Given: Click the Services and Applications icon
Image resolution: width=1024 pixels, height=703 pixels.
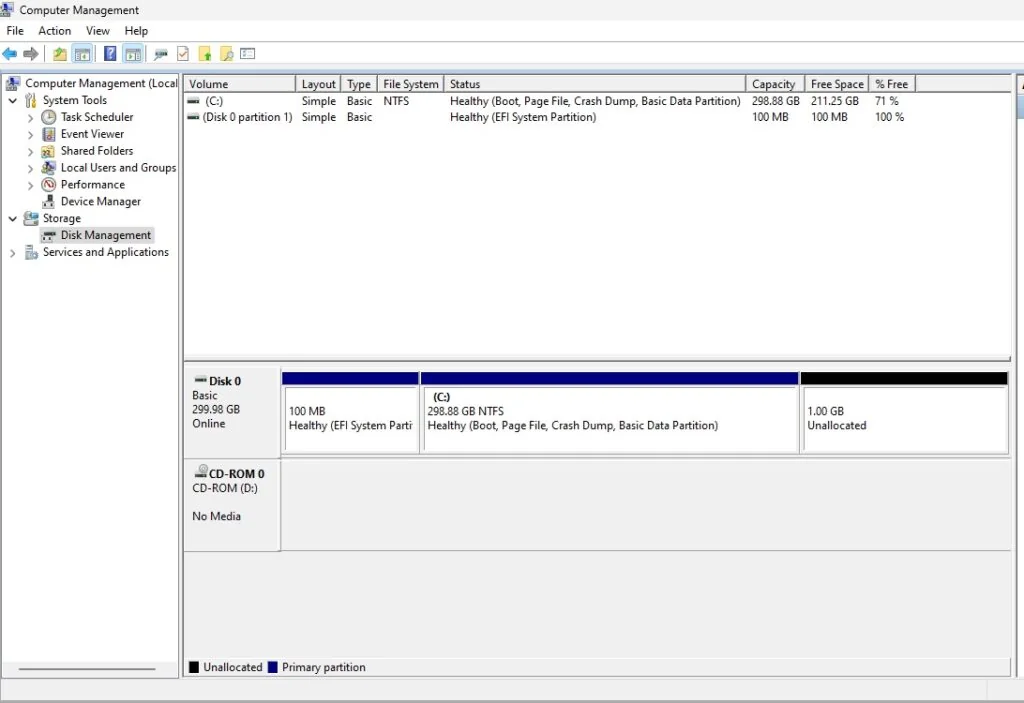Looking at the screenshot, I should point(31,252).
